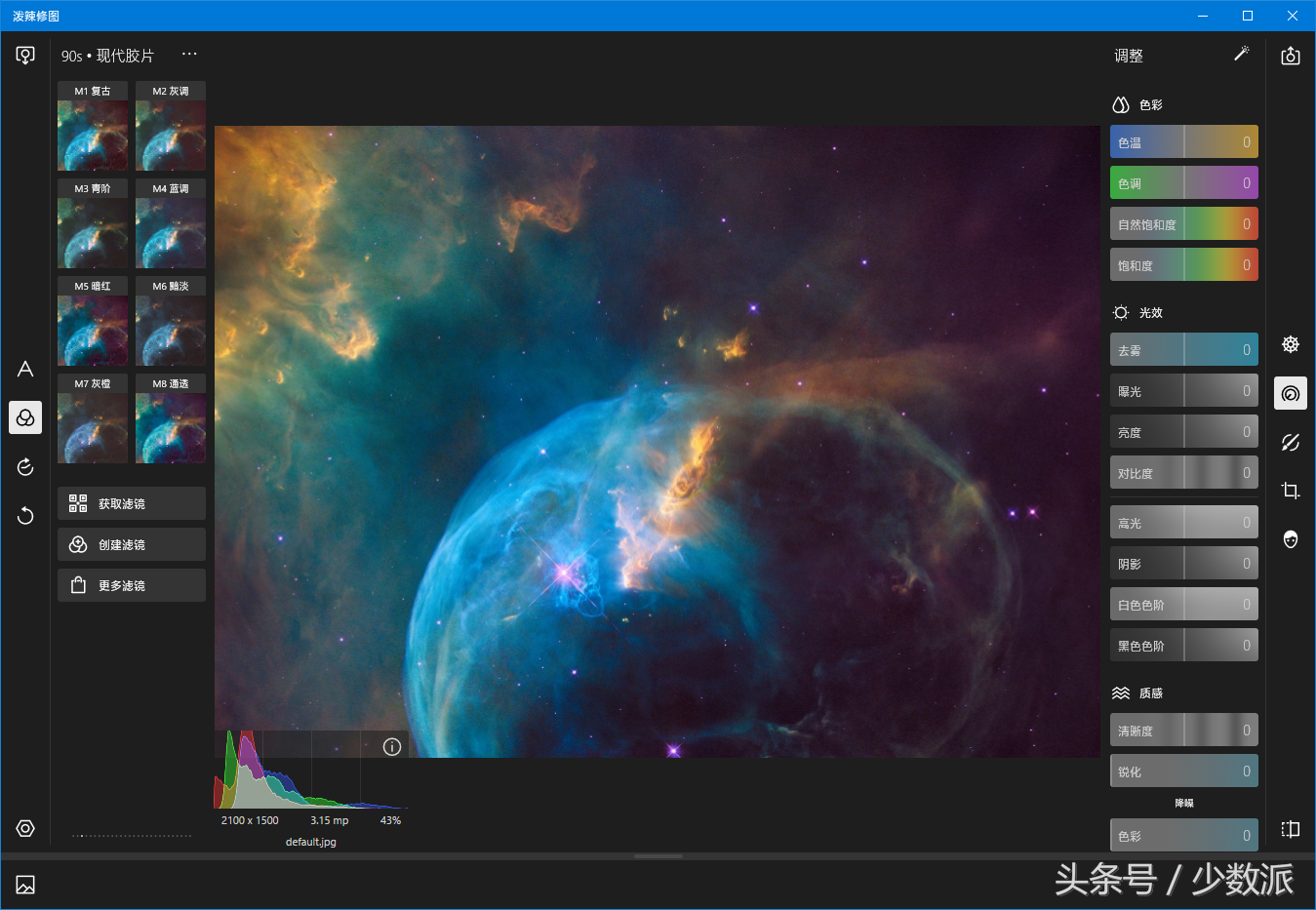Click the undo arrow icon in left sidebar
The image size is (1316, 910).
click(x=25, y=515)
